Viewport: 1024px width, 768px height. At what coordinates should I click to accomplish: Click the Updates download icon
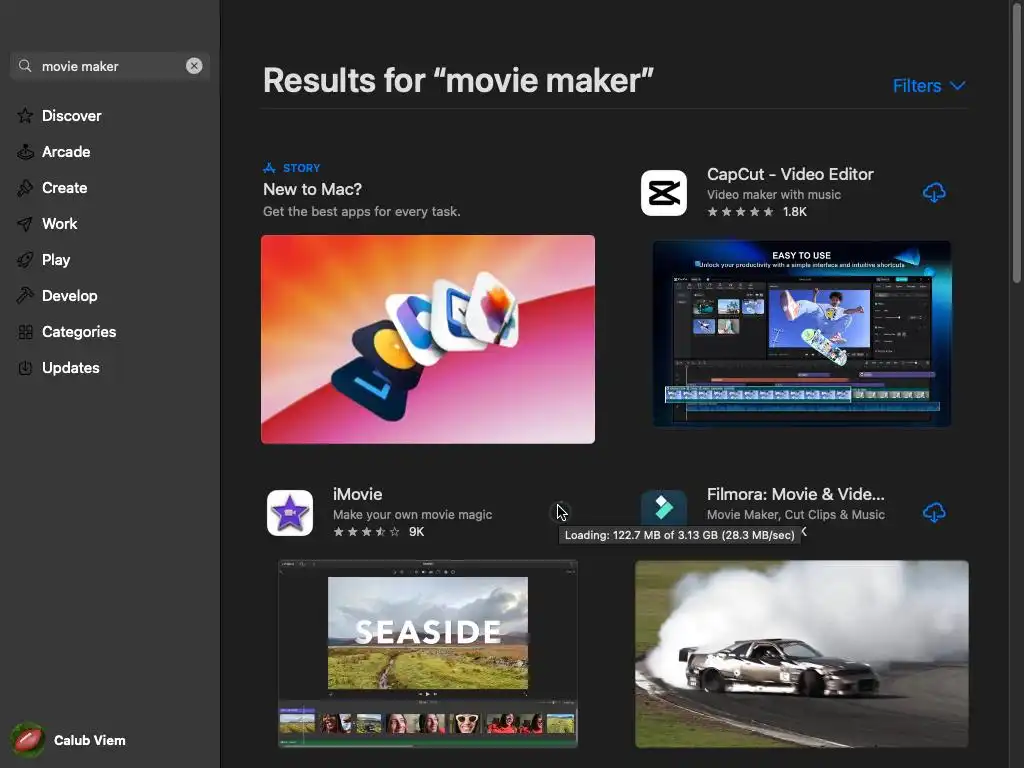[x=25, y=368]
